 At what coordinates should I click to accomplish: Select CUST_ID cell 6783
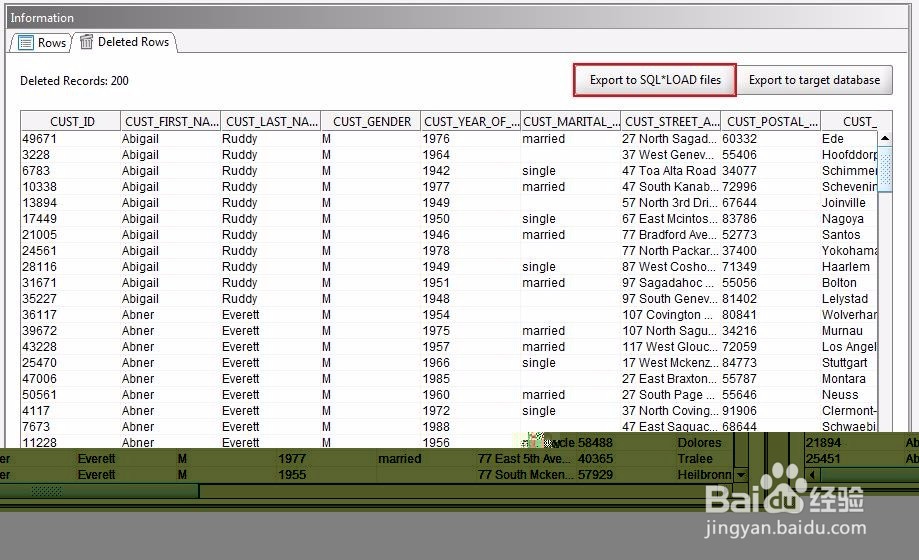coord(70,171)
